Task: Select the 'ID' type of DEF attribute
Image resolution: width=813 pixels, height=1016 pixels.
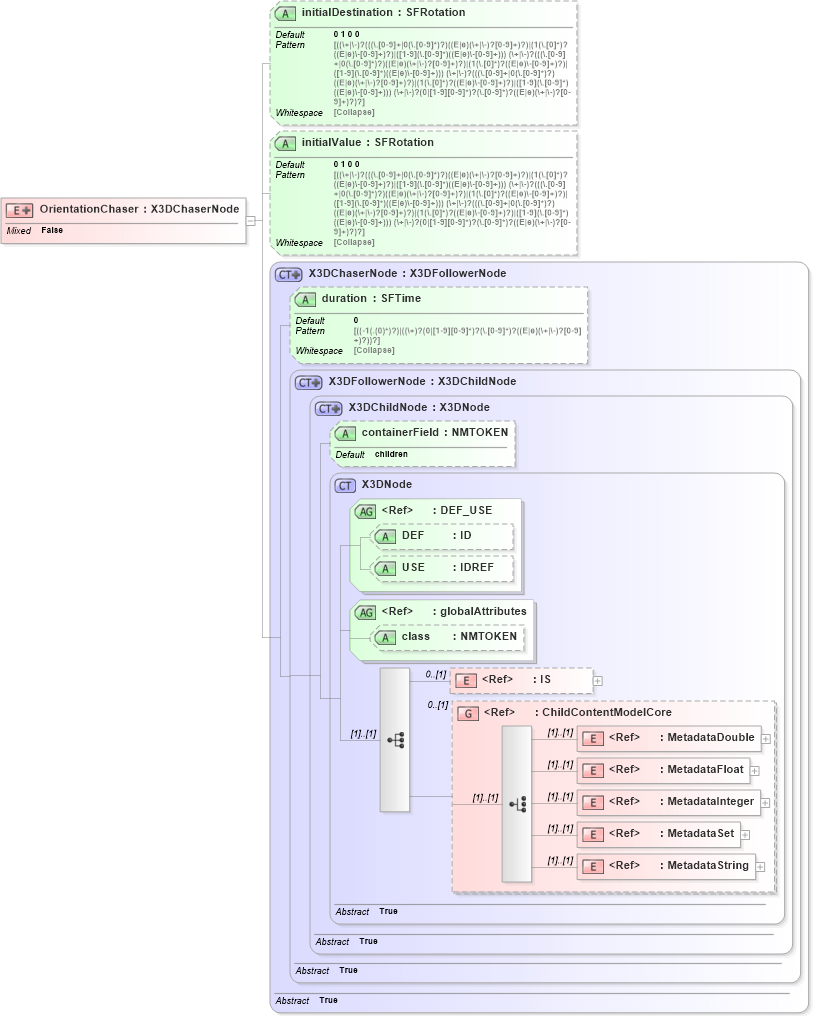Action: 466,536
